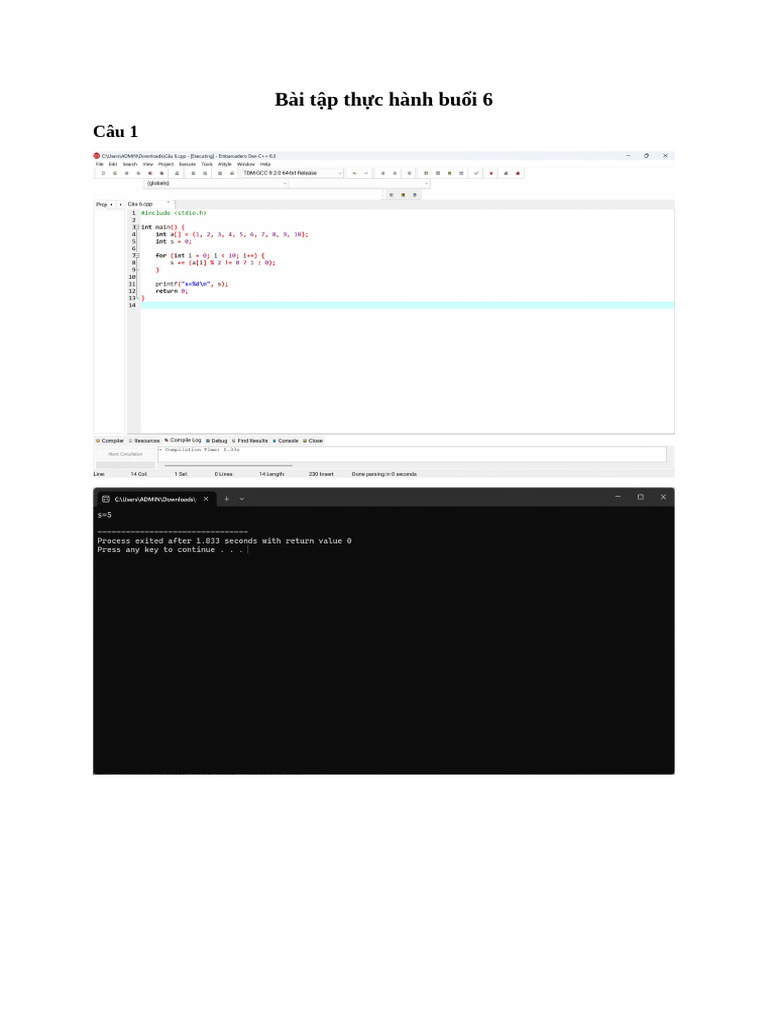Switch to the Resources bottom tab
The image size is (768, 1024).
pos(144,441)
